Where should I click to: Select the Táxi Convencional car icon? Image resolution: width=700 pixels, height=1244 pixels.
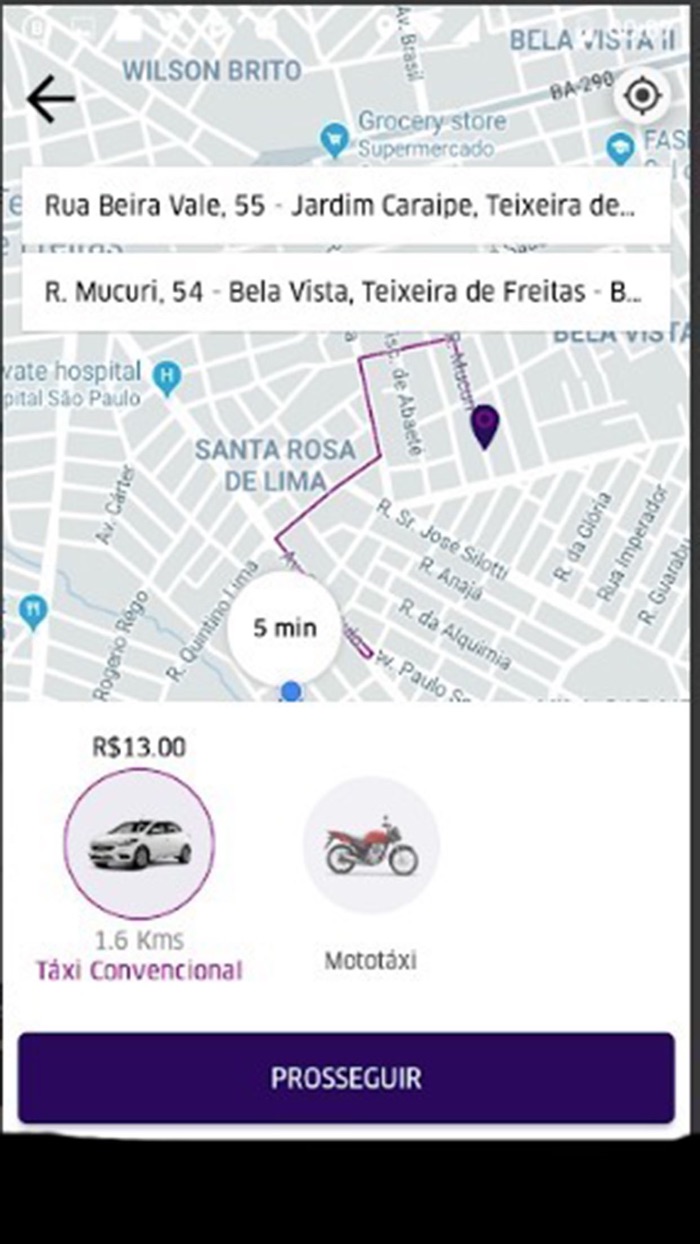(140, 845)
